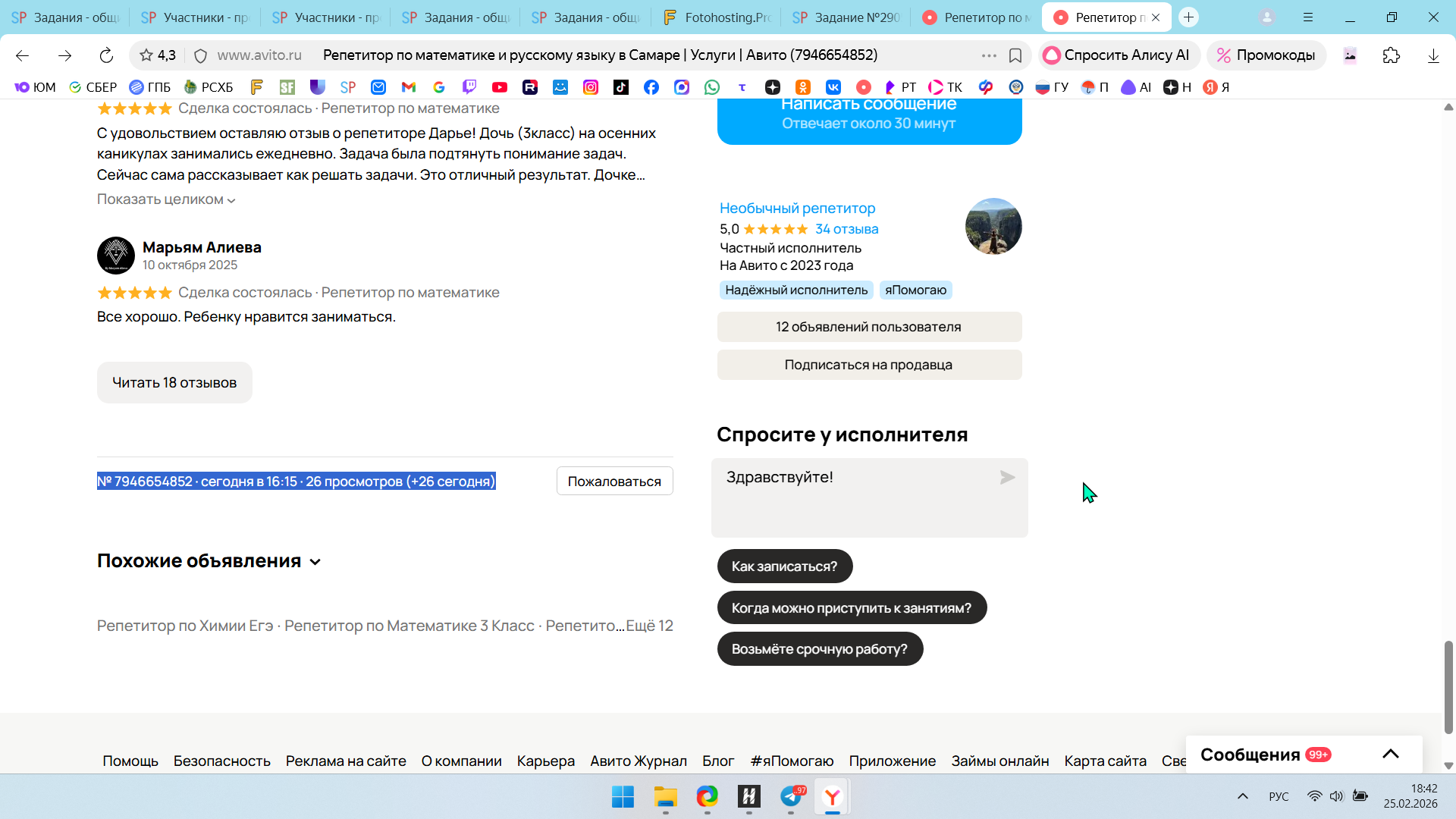Reload the page with refresh icon
Viewport: 1456px width, 819px height.
(x=106, y=55)
